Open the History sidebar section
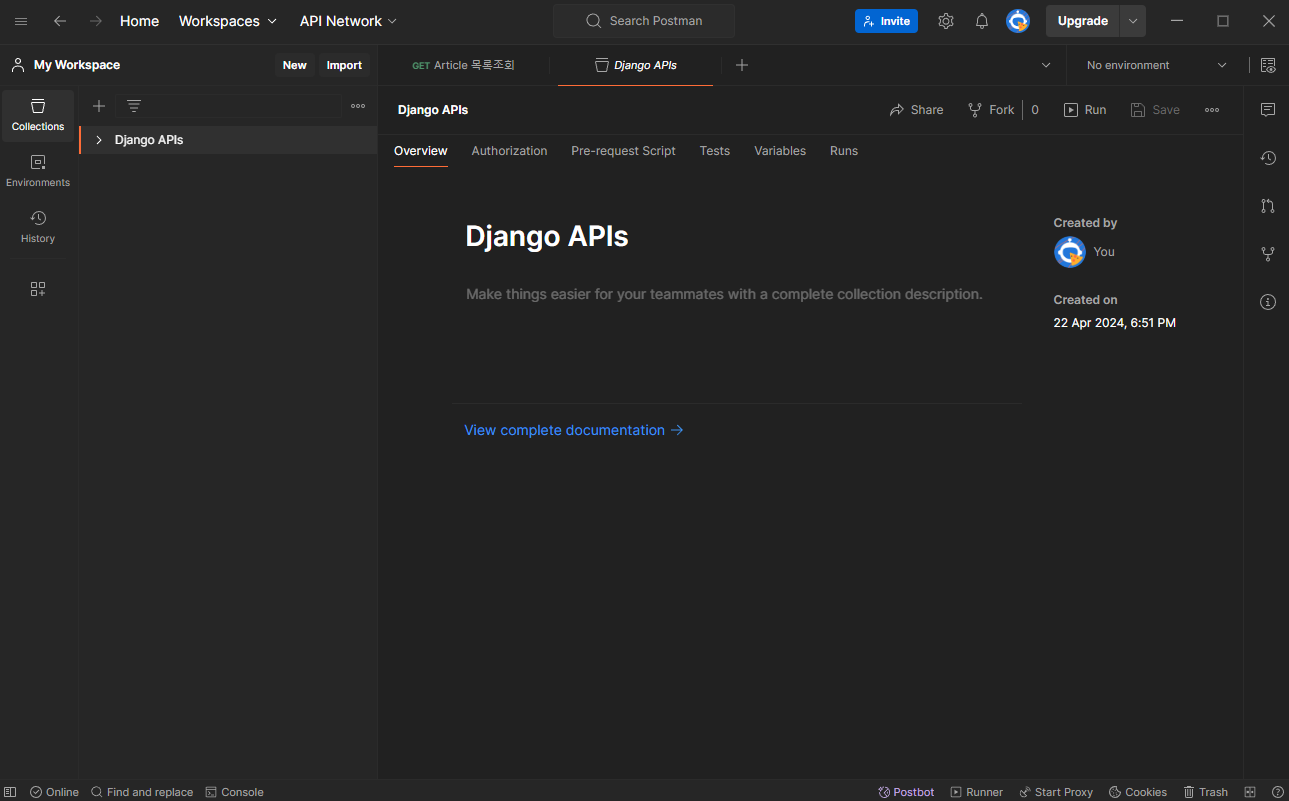This screenshot has height=801, width=1289. point(38,227)
